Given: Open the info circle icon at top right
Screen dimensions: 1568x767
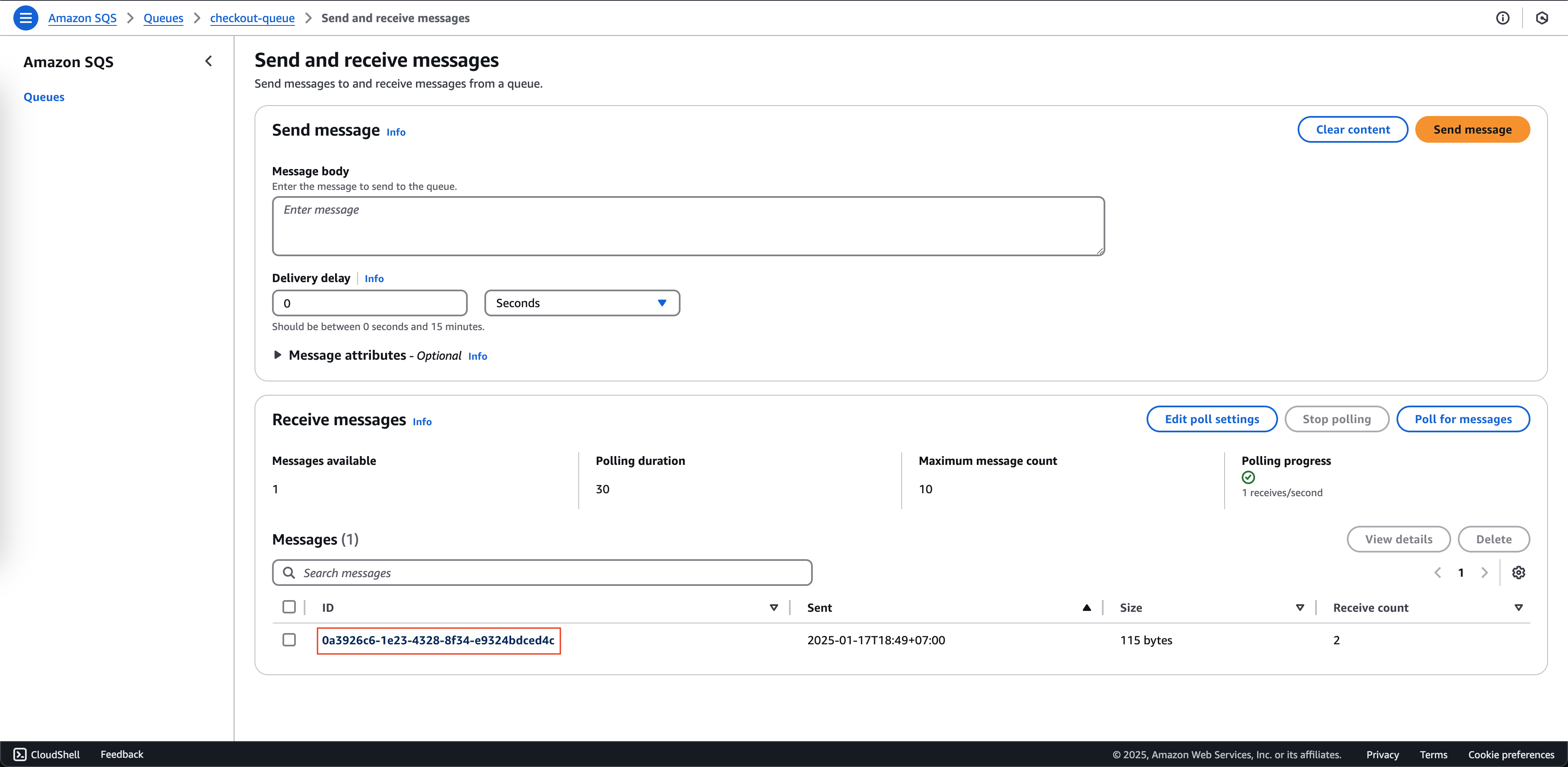Looking at the screenshot, I should pos(1502,18).
